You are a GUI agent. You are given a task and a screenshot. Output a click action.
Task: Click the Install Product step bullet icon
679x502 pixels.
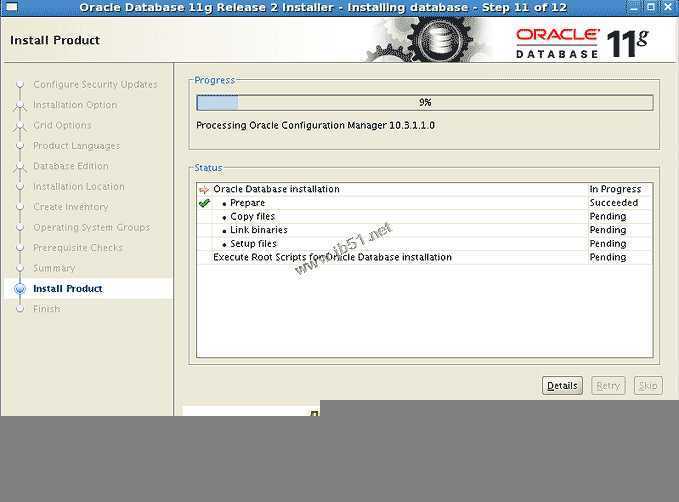[20, 288]
